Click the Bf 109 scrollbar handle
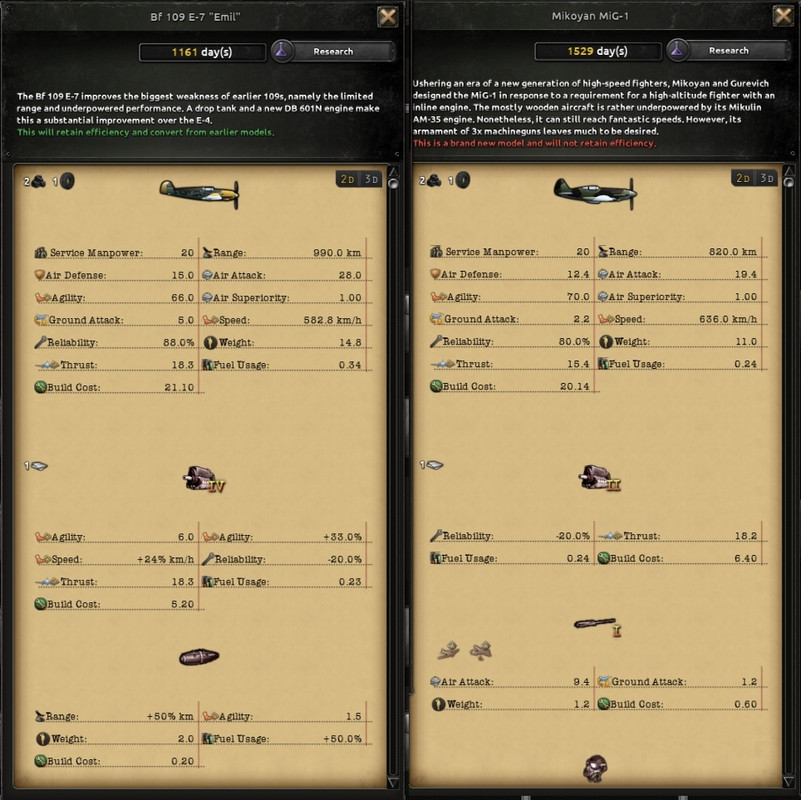Viewport: 801px width, 800px height. coord(393,183)
